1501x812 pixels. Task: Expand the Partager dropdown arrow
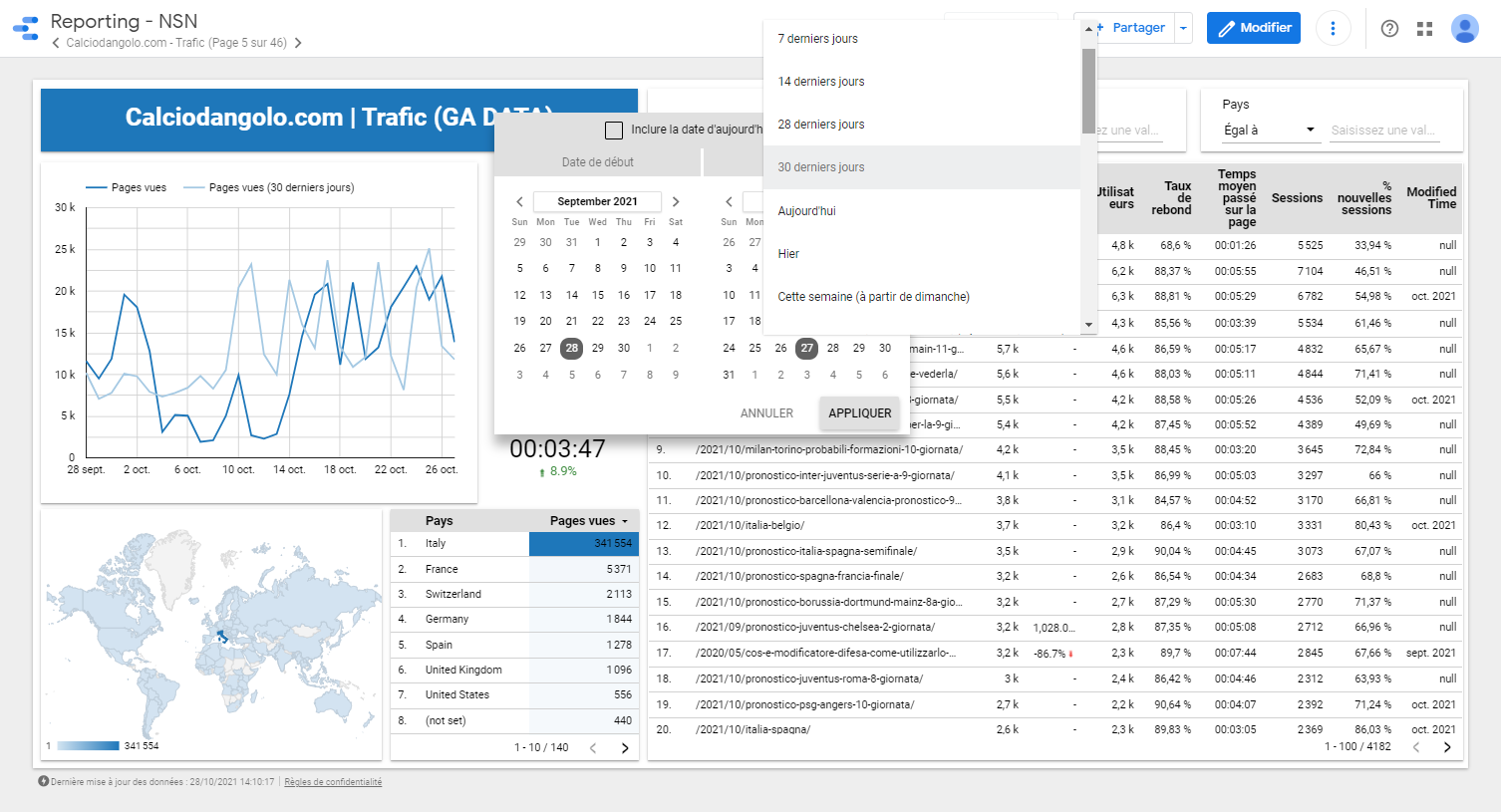point(1183,28)
